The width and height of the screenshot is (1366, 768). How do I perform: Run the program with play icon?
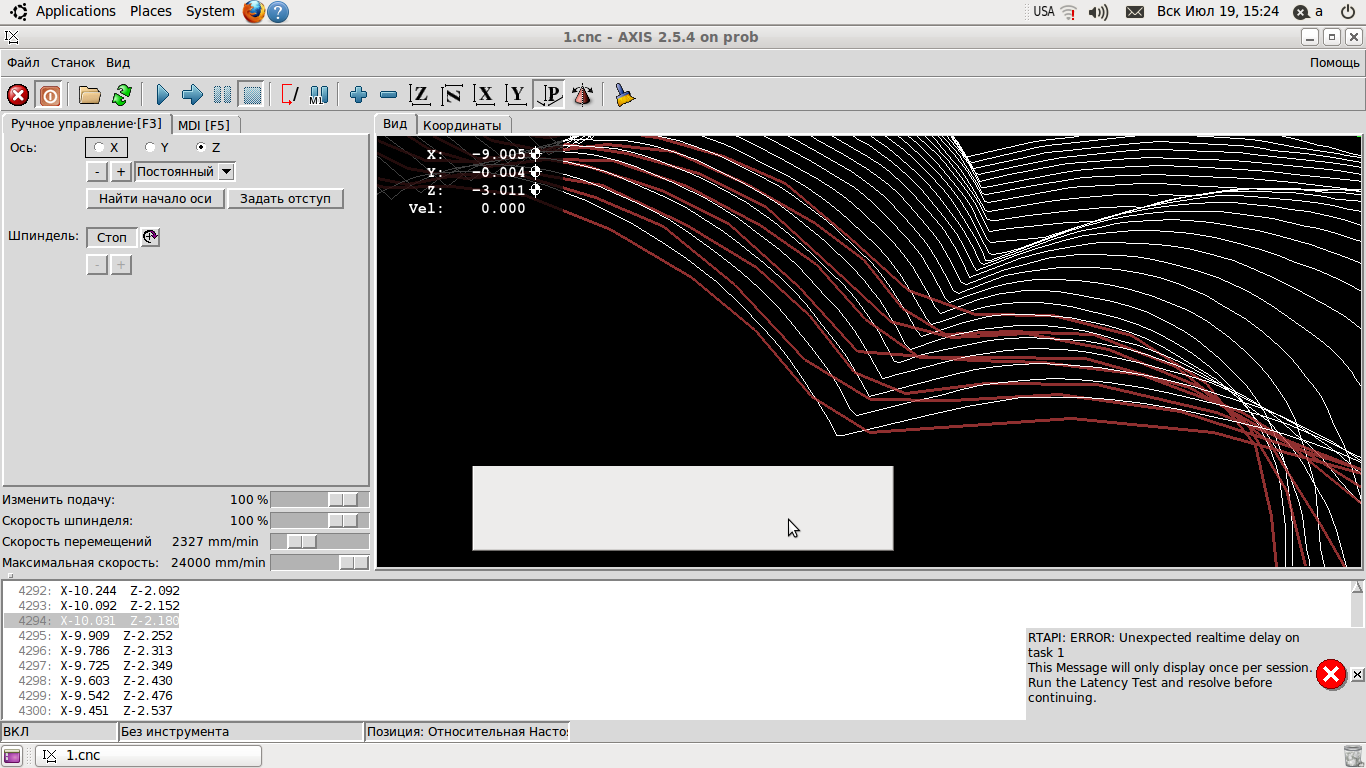163,95
